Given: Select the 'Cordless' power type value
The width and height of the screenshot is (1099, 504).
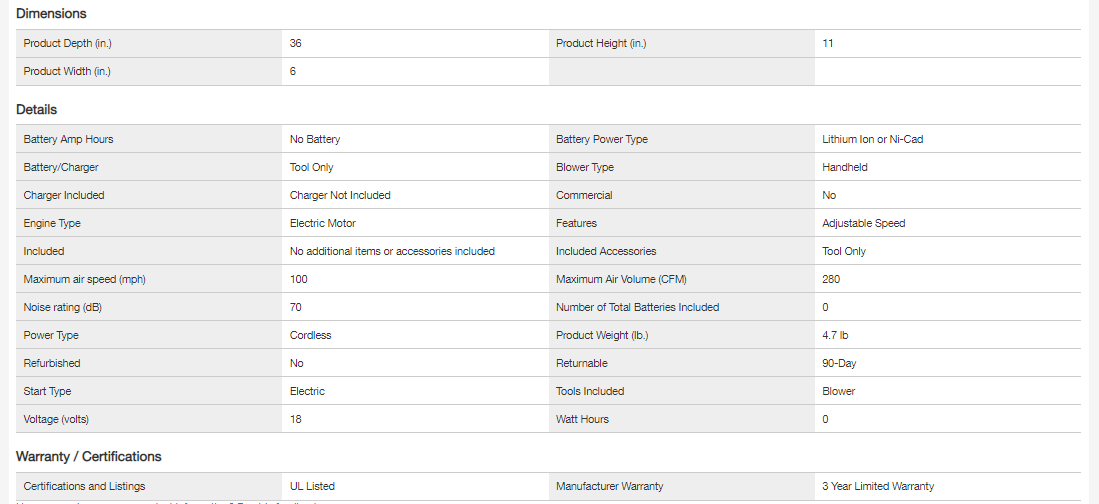Looking at the screenshot, I should click(x=310, y=336).
